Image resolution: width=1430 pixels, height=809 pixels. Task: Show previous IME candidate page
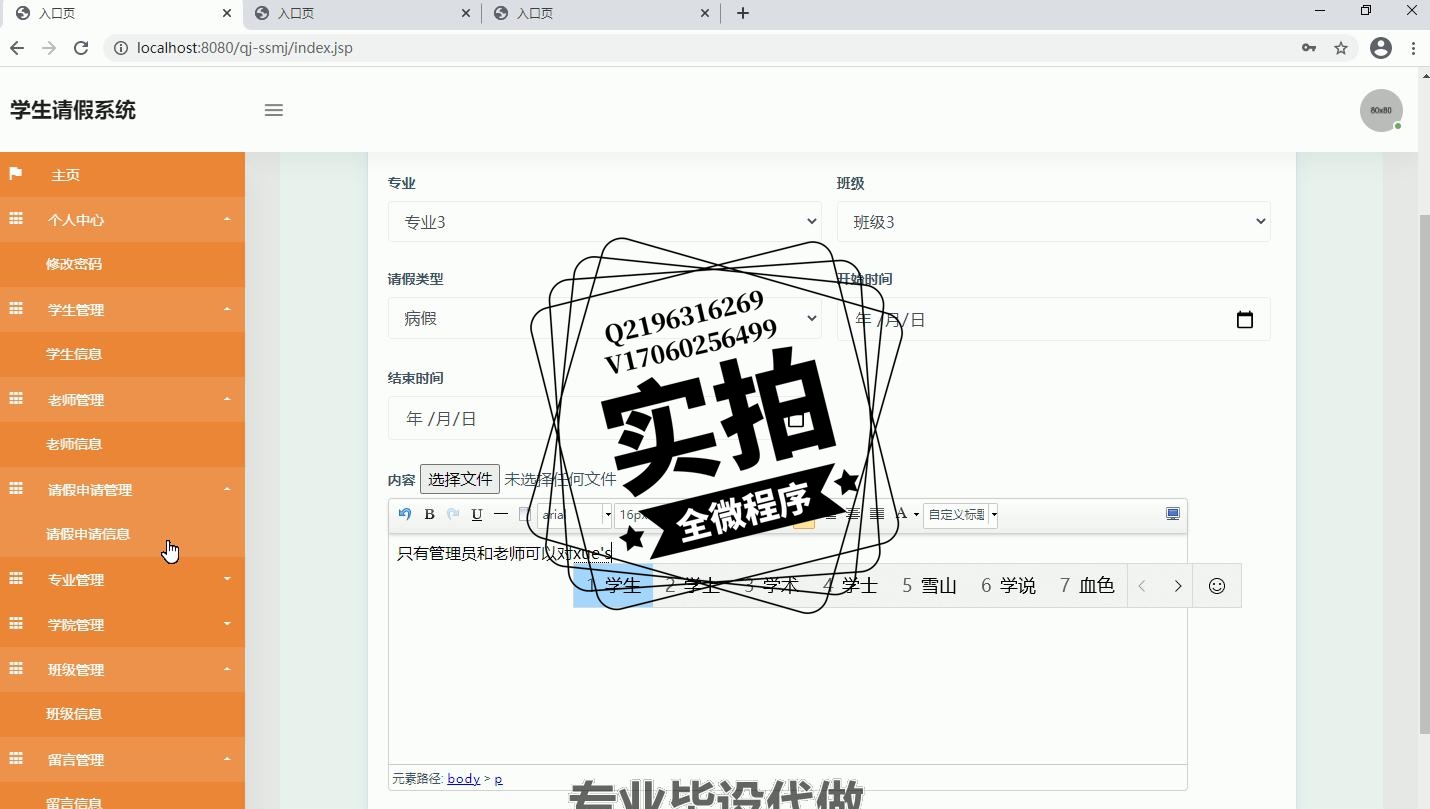(1142, 586)
